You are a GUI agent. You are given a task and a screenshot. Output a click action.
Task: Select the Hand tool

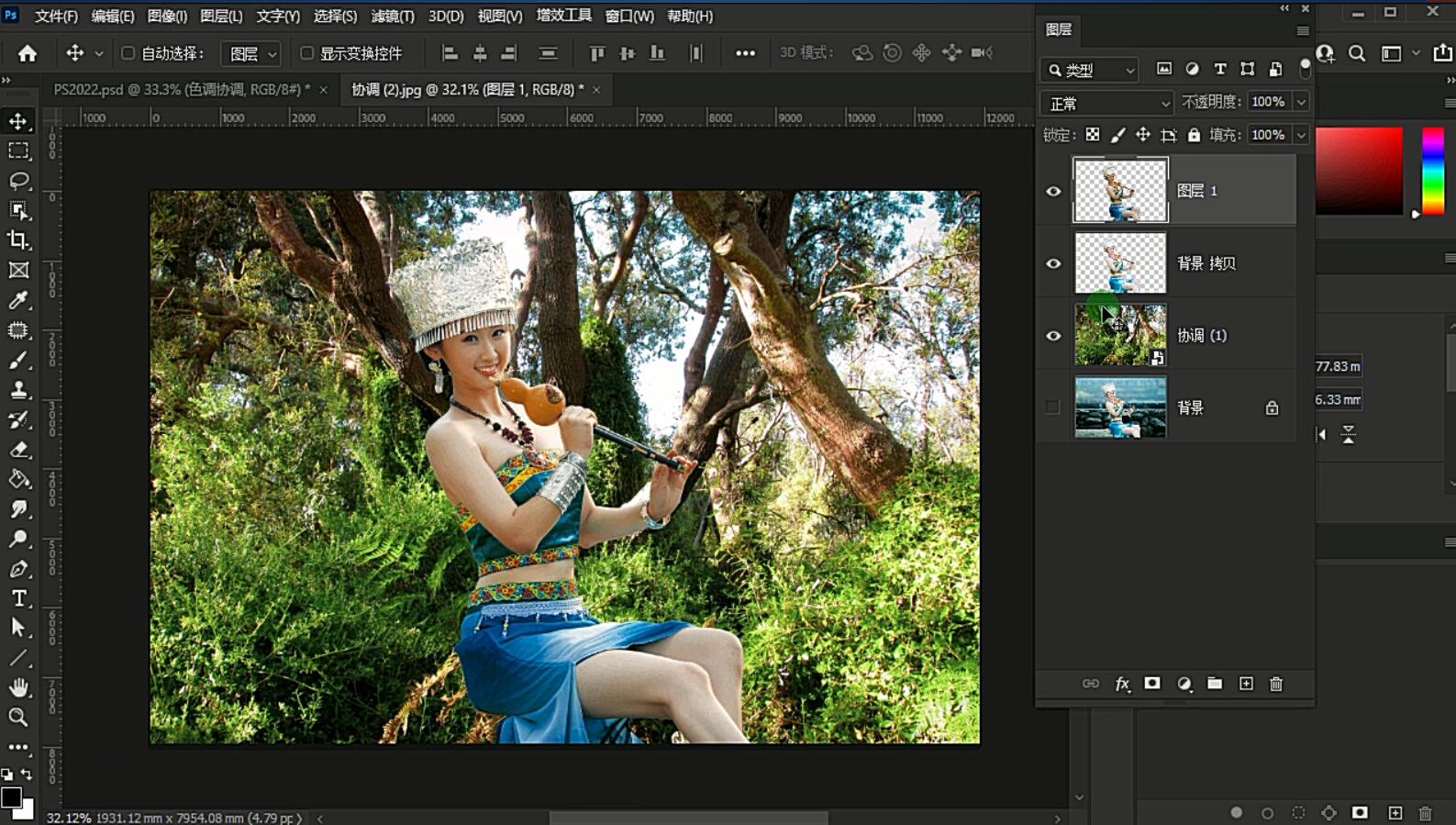18,687
